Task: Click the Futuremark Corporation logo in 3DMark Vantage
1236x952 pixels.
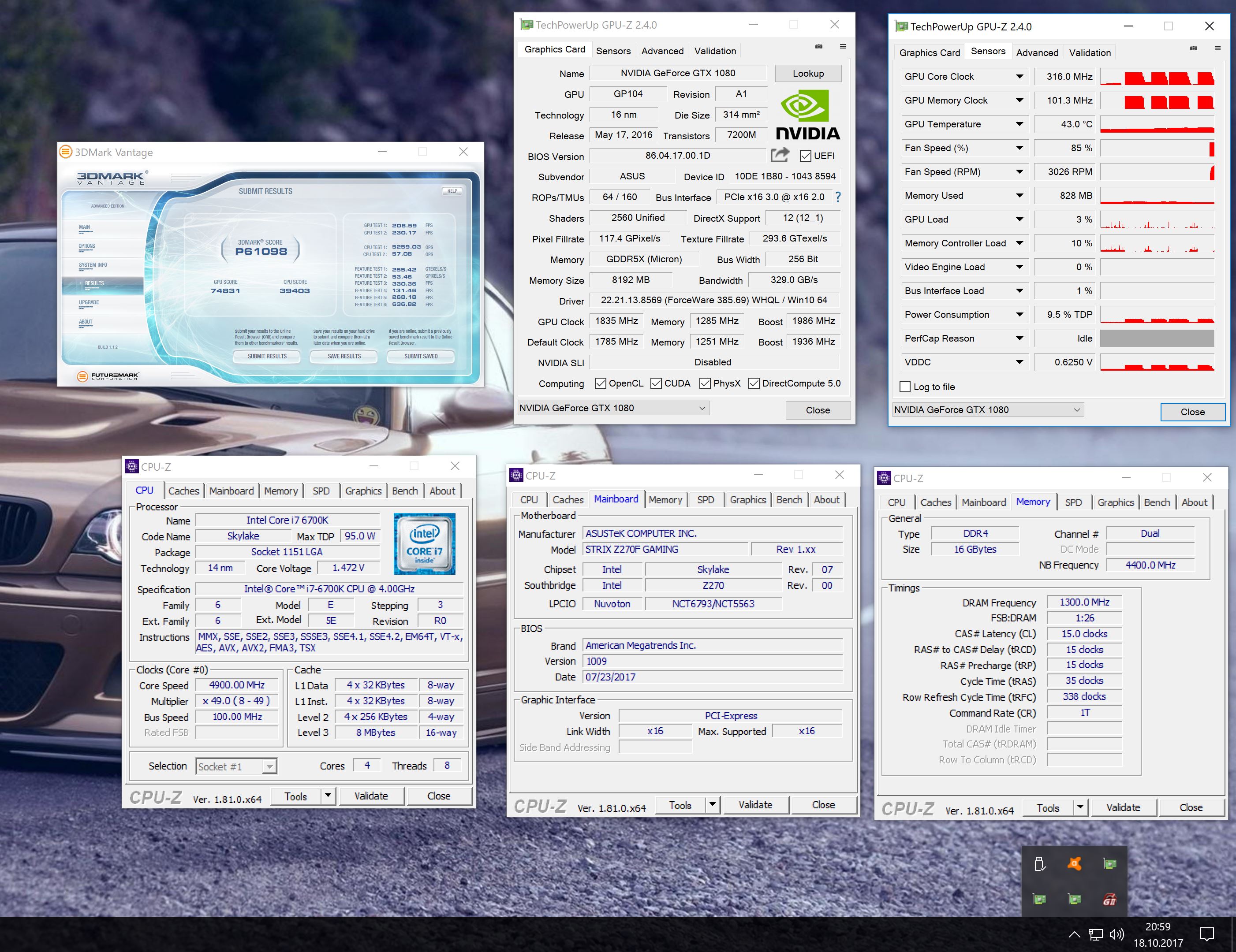Action: pos(108,376)
